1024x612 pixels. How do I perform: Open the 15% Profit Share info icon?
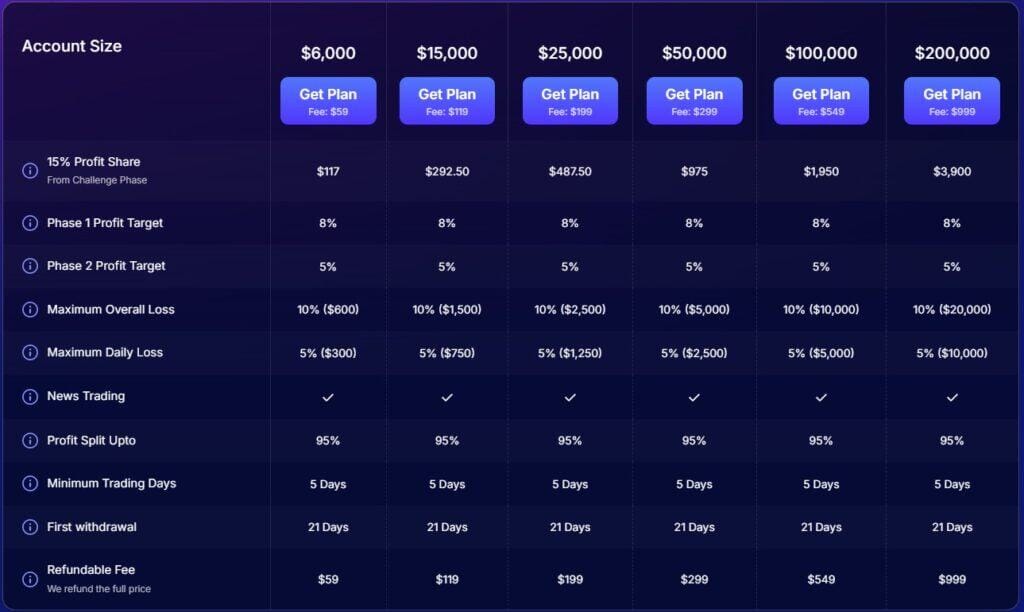click(x=30, y=169)
